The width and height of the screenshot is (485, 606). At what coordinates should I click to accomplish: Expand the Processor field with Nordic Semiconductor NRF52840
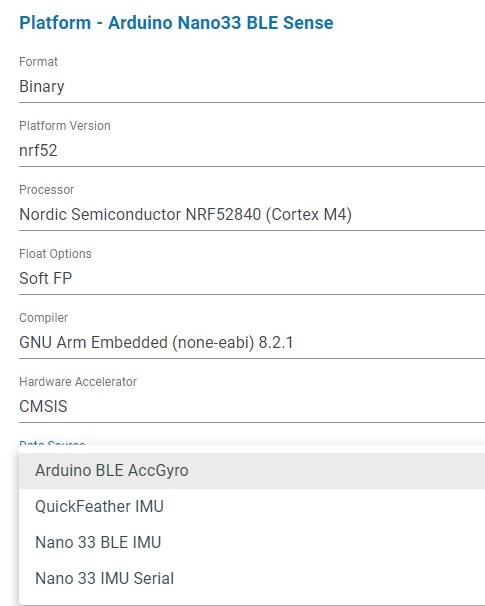252,214
